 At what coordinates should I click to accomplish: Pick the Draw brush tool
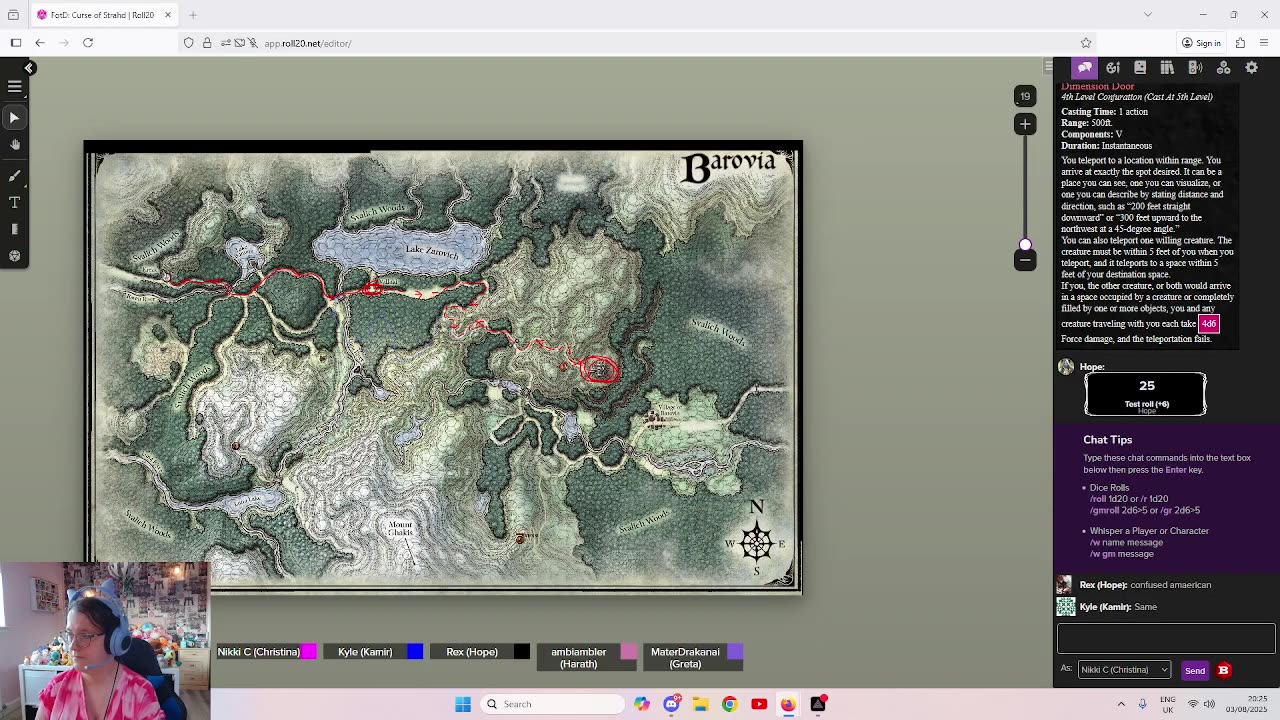tap(15, 176)
